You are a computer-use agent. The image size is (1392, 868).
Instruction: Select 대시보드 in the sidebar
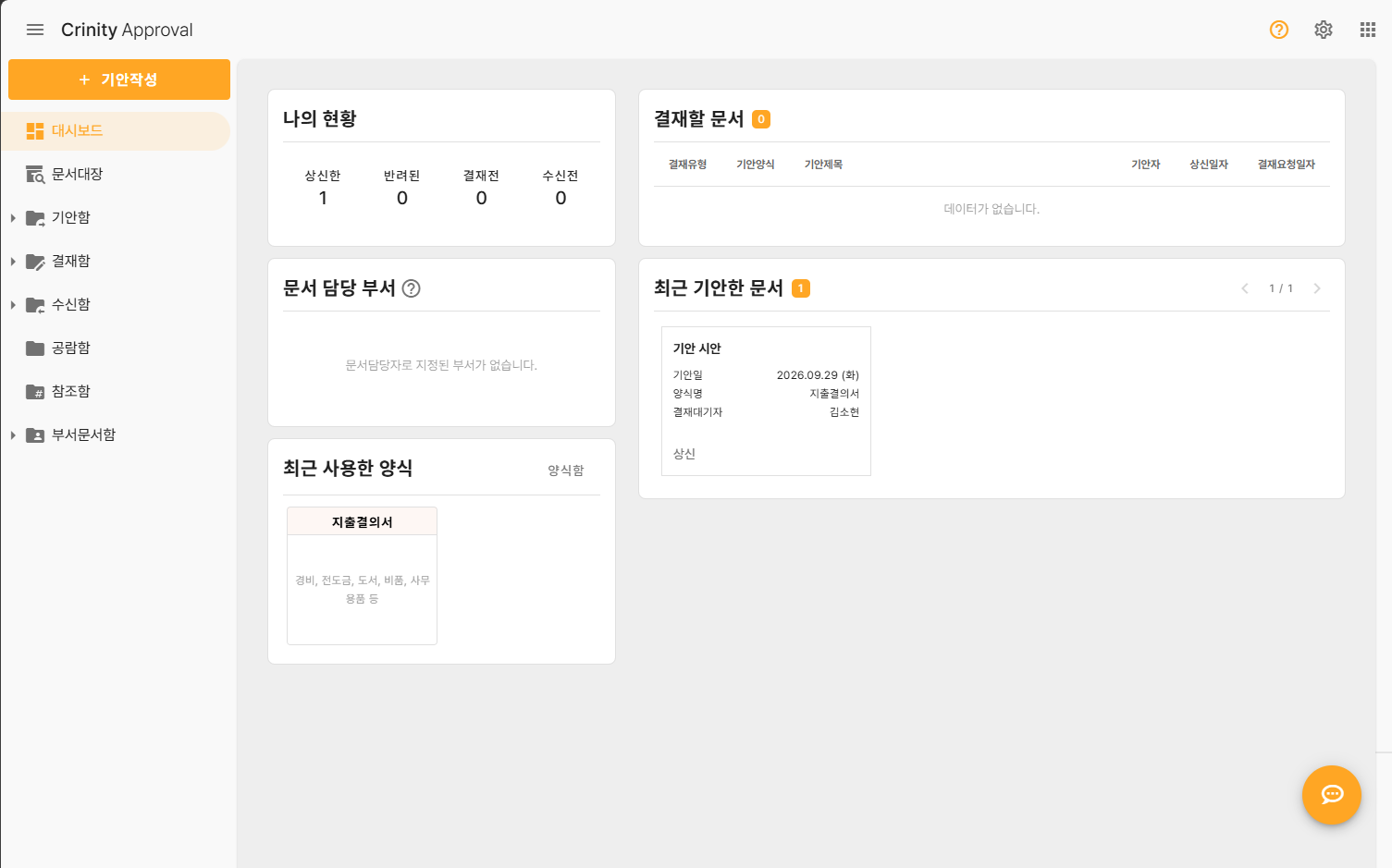click(116, 131)
